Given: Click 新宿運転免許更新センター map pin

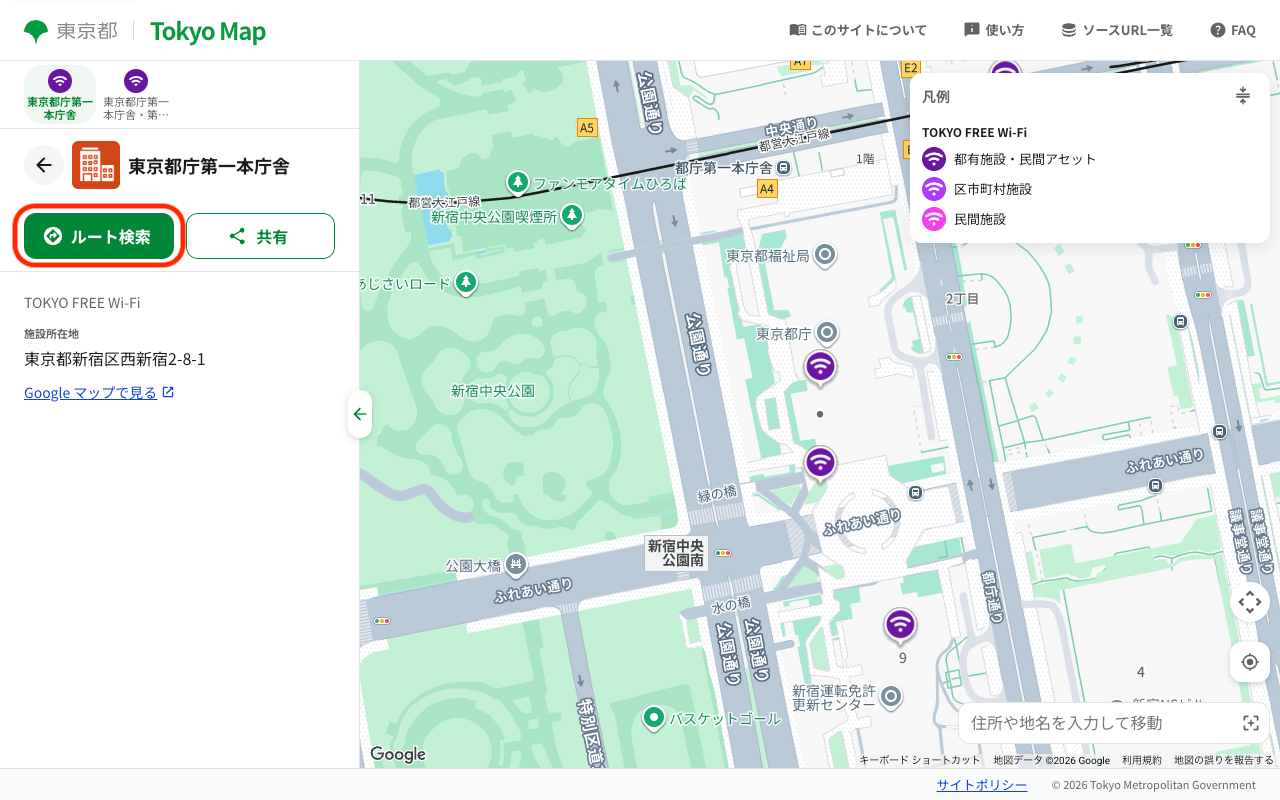Looking at the screenshot, I should tap(890, 696).
